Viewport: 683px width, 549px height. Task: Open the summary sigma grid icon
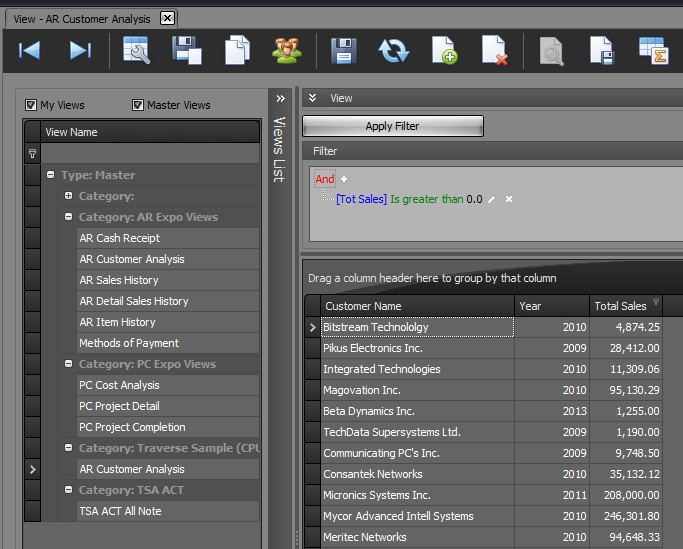653,51
